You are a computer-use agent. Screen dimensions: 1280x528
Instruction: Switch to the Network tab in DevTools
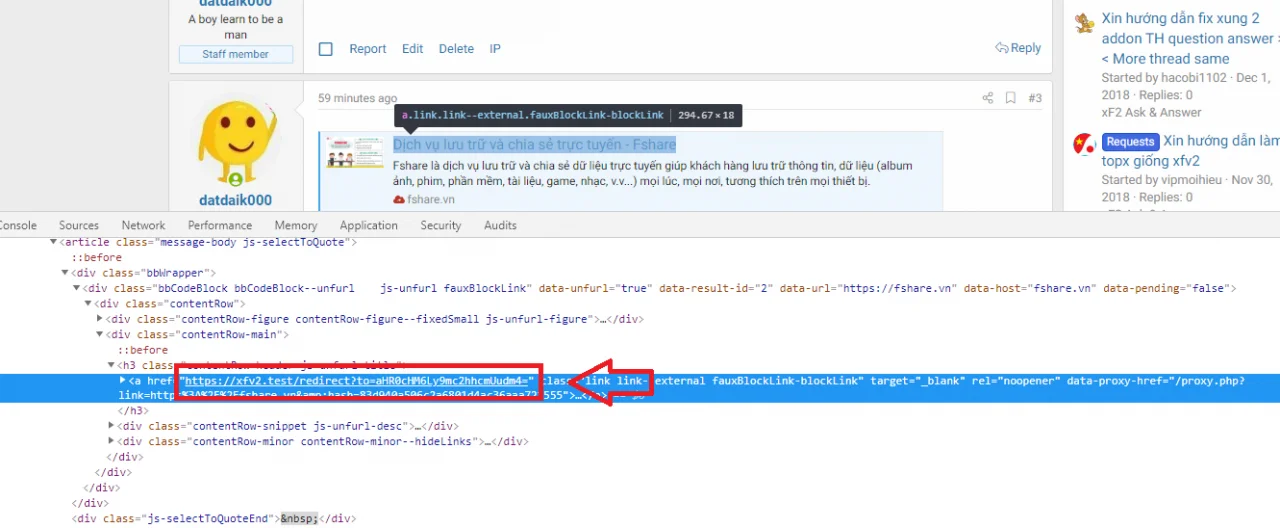point(143,225)
